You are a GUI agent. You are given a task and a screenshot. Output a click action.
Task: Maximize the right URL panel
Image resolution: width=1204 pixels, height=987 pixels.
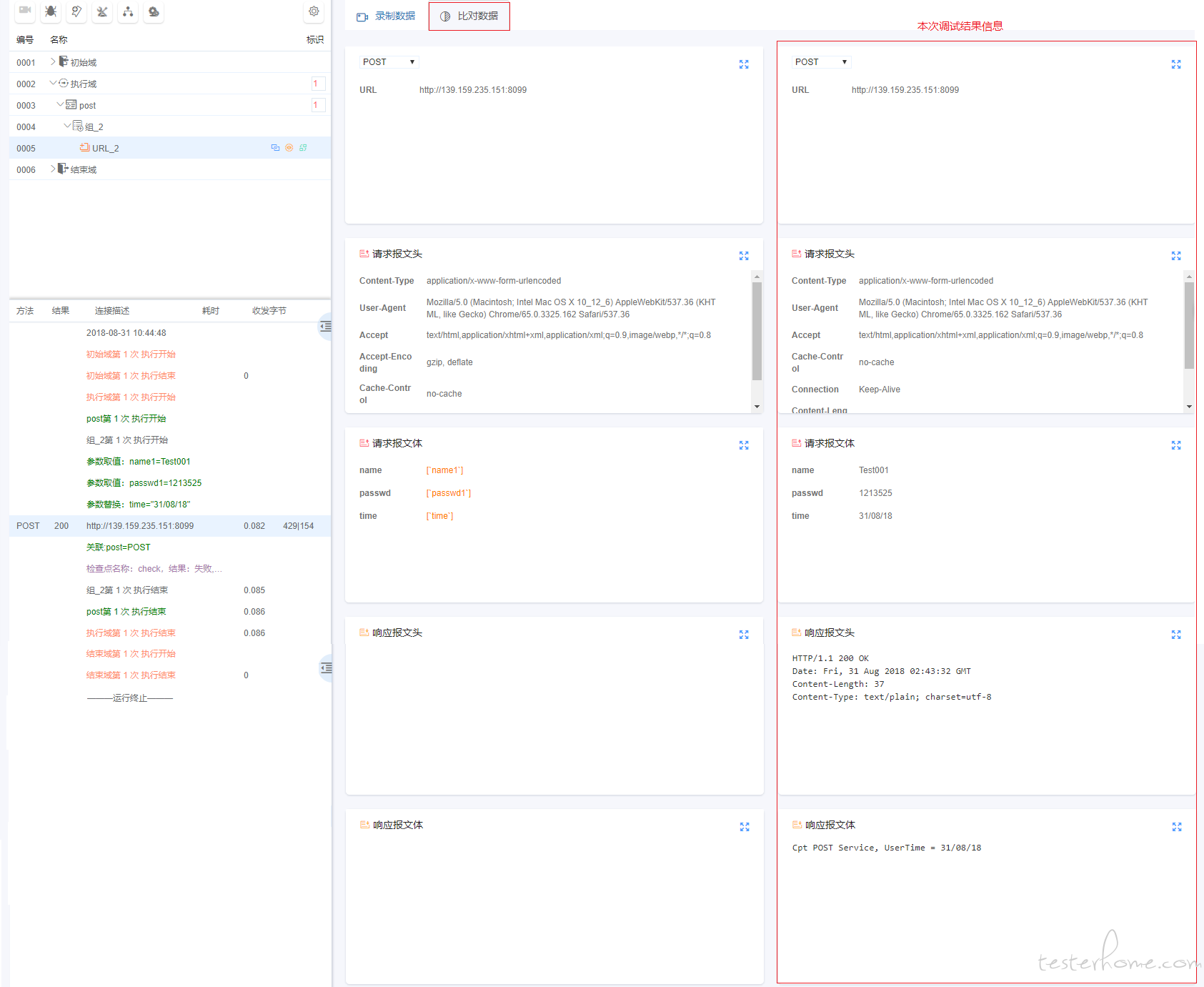(x=1176, y=64)
